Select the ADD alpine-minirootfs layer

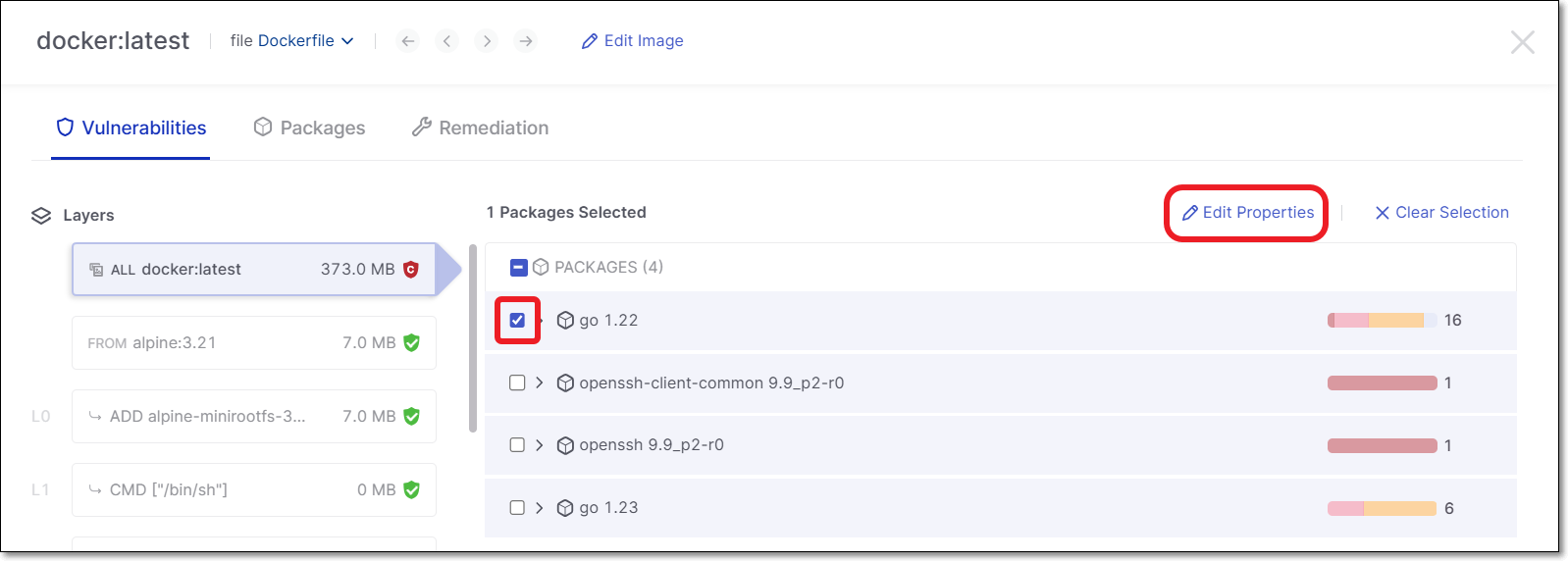(254, 417)
